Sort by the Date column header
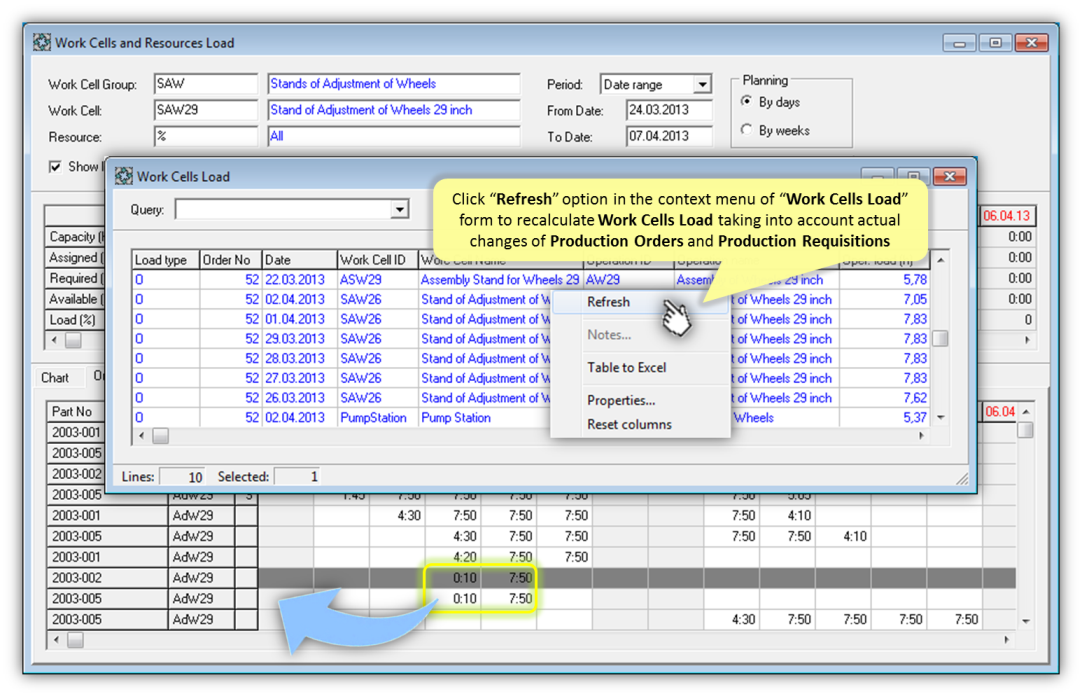Image resolution: width=1082 pixels, height=697 pixels. tap(299, 259)
